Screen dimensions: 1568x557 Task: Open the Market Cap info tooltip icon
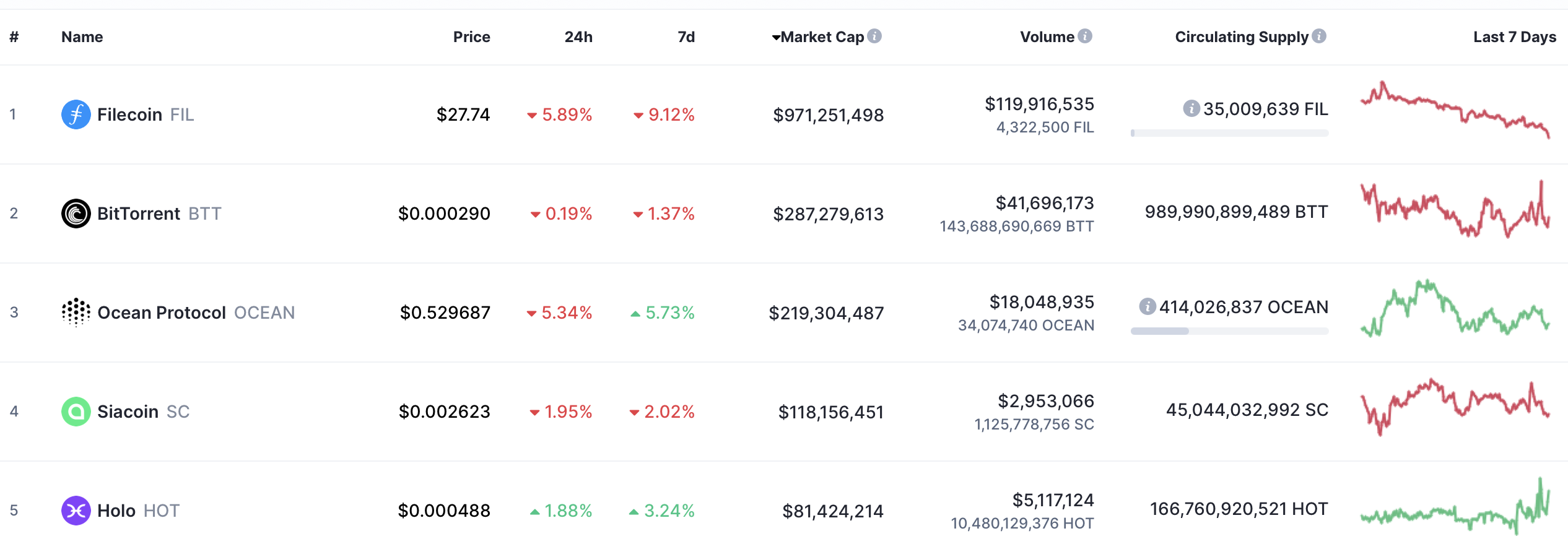873,36
